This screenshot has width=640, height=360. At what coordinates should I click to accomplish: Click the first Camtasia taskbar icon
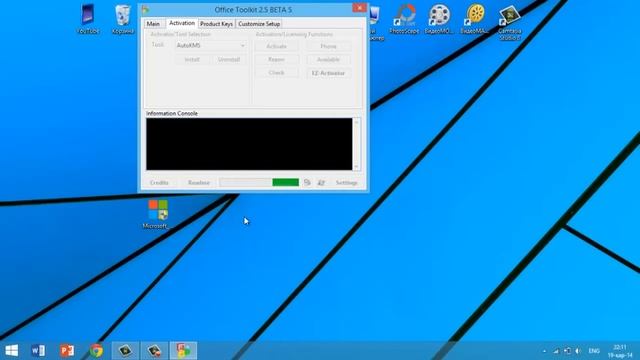pyautogui.click(x=125, y=350)
